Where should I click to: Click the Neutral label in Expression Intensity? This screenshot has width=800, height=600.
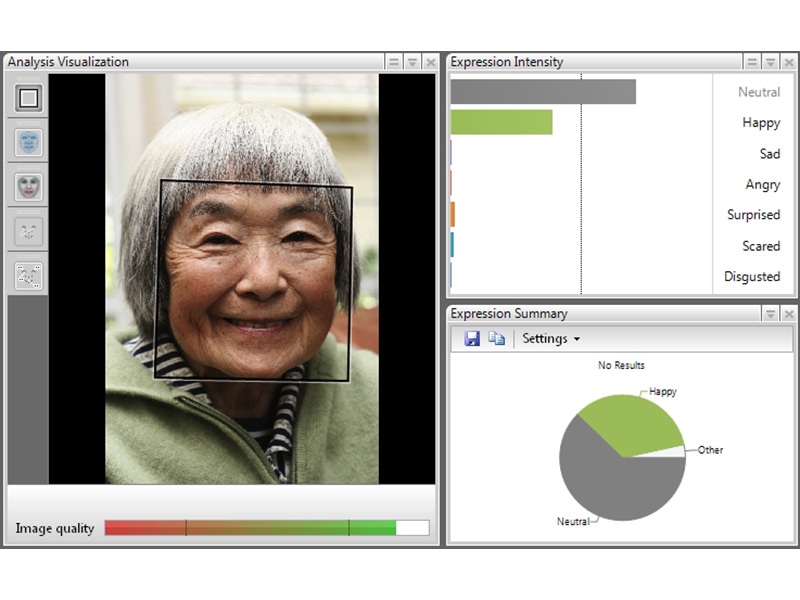(x=758, y=92)
